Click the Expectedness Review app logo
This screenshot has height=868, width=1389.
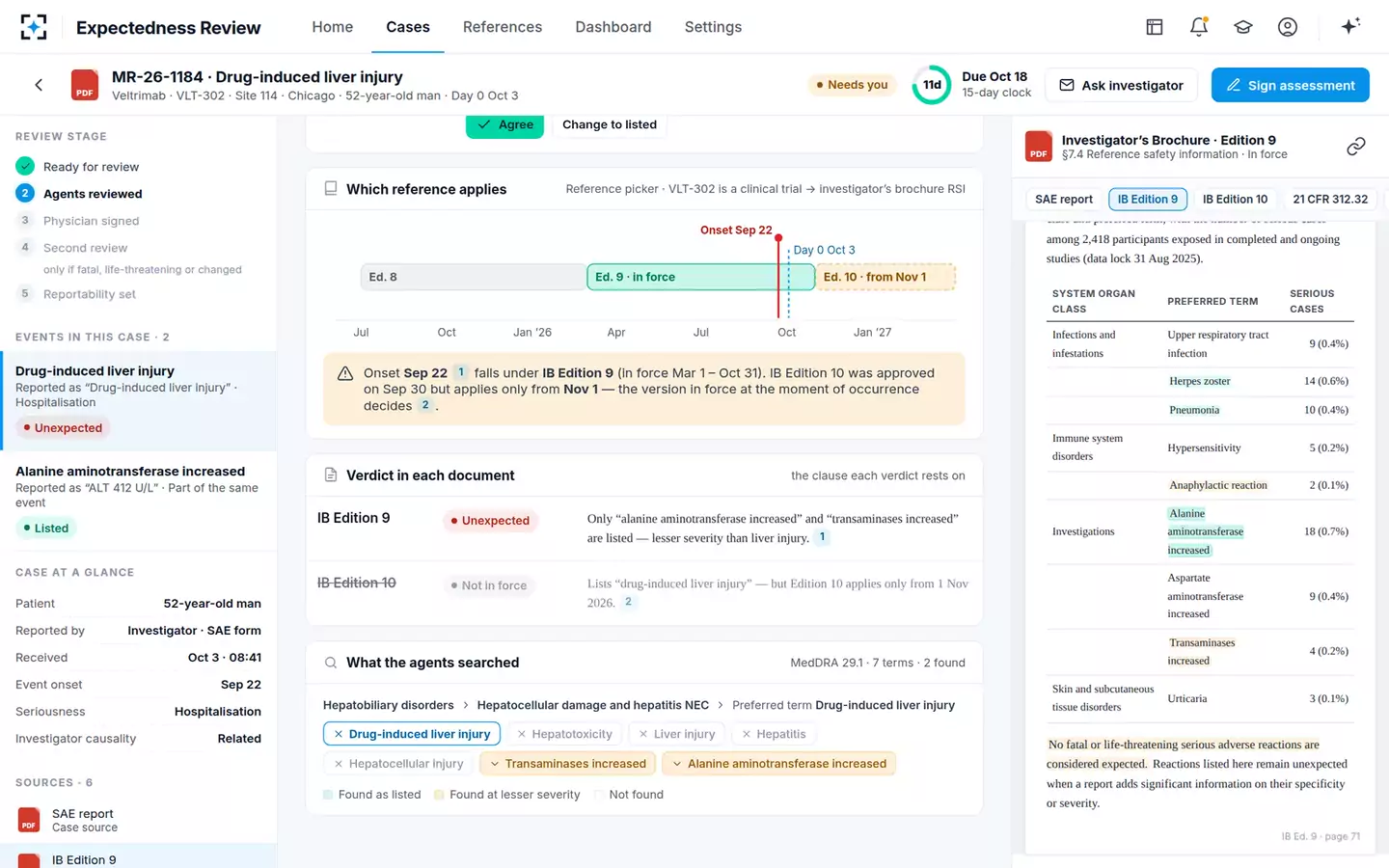coord(34,27)
